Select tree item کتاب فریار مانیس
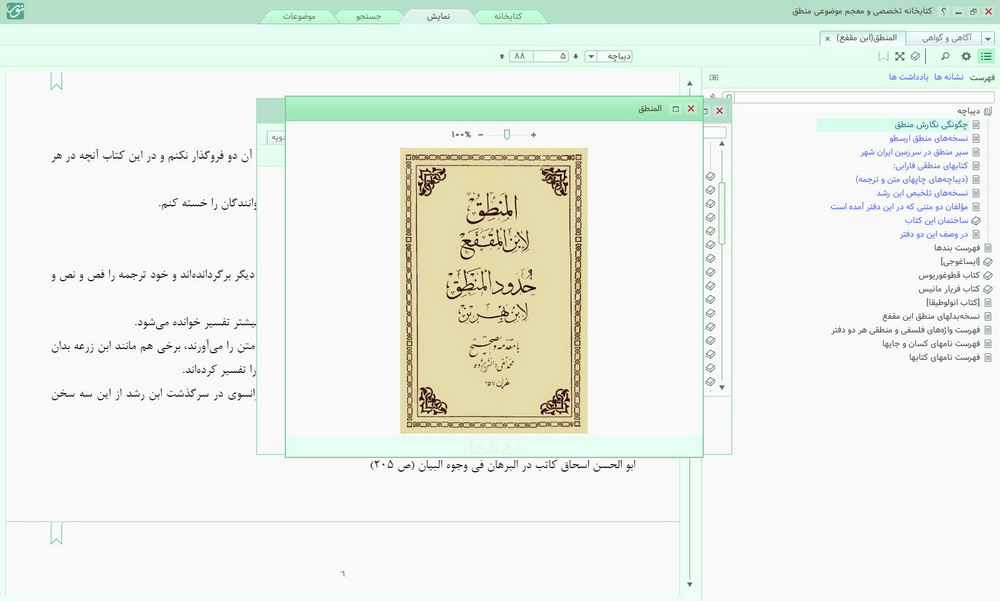The width and height of the screenshot is (1000, 601). (949, 289)
